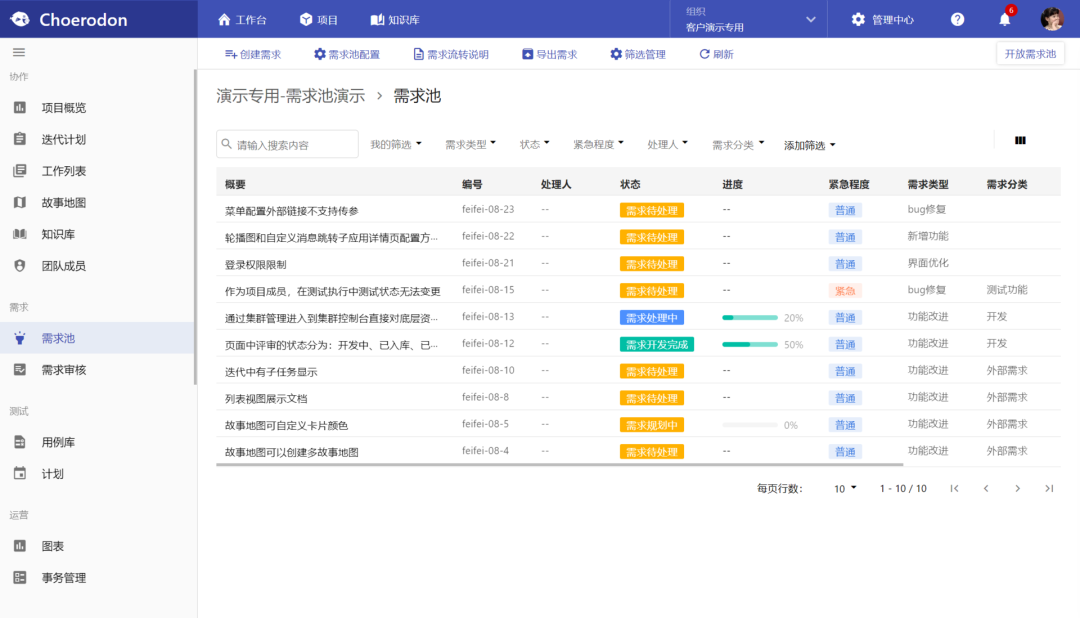Expand the 状态 filter dropdown
Screen dimensions: 1080x618
coord(535,144)
